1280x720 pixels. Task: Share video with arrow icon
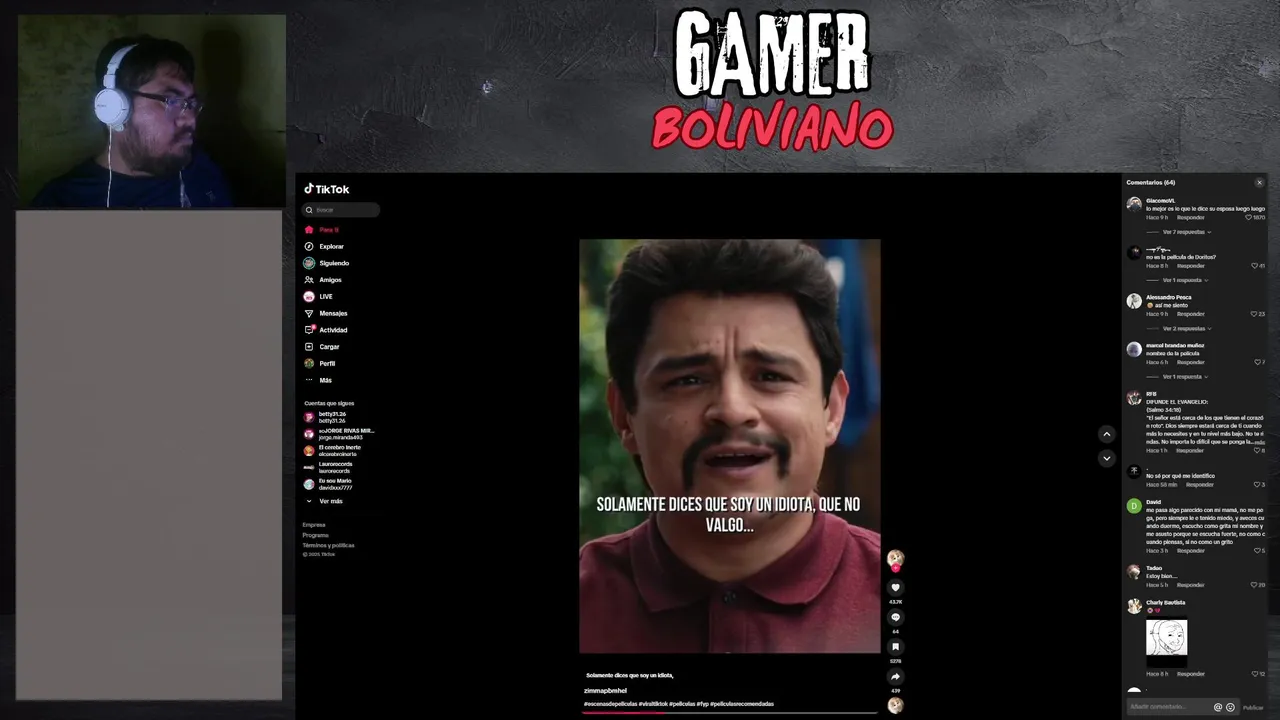[895, 677]
